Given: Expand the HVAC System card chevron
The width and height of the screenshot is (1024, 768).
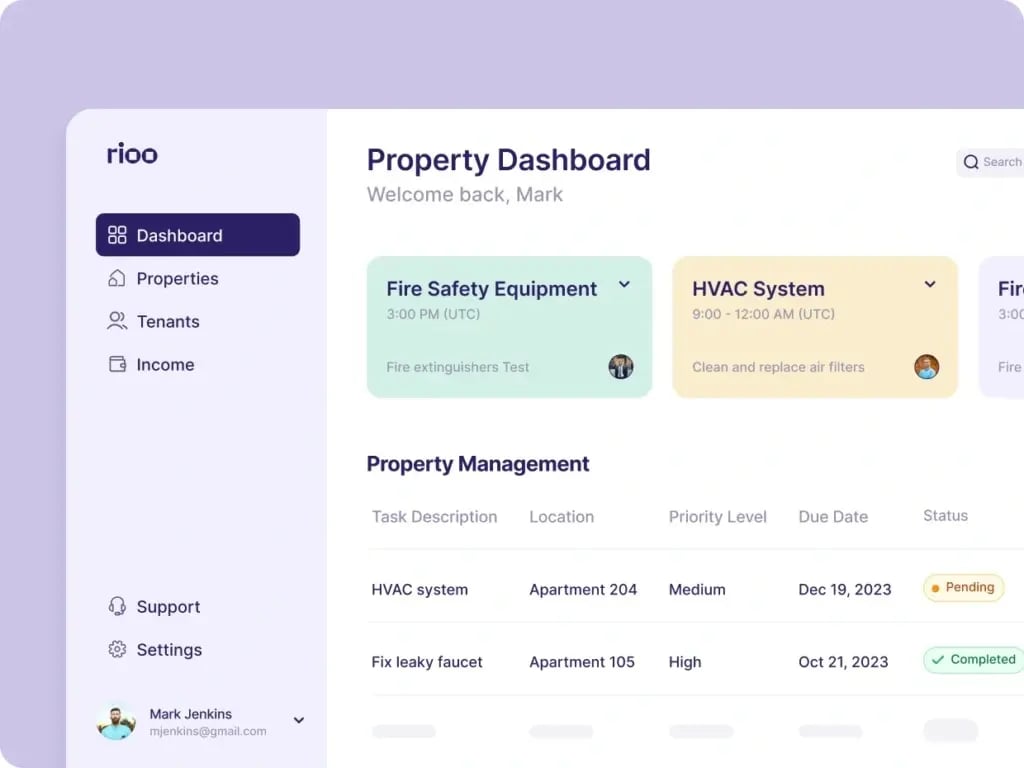Looking at the screenshot, I should [930, 285].
